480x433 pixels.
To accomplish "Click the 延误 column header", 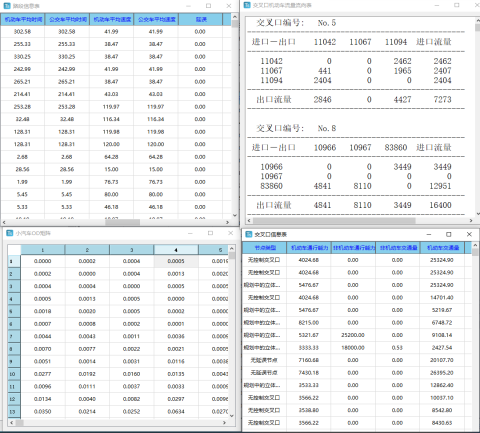I will pyautogui.click(x=200, y=19).
